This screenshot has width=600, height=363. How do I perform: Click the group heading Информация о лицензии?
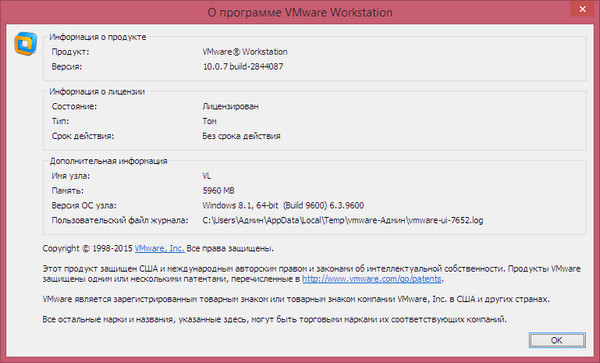point(97,92)
